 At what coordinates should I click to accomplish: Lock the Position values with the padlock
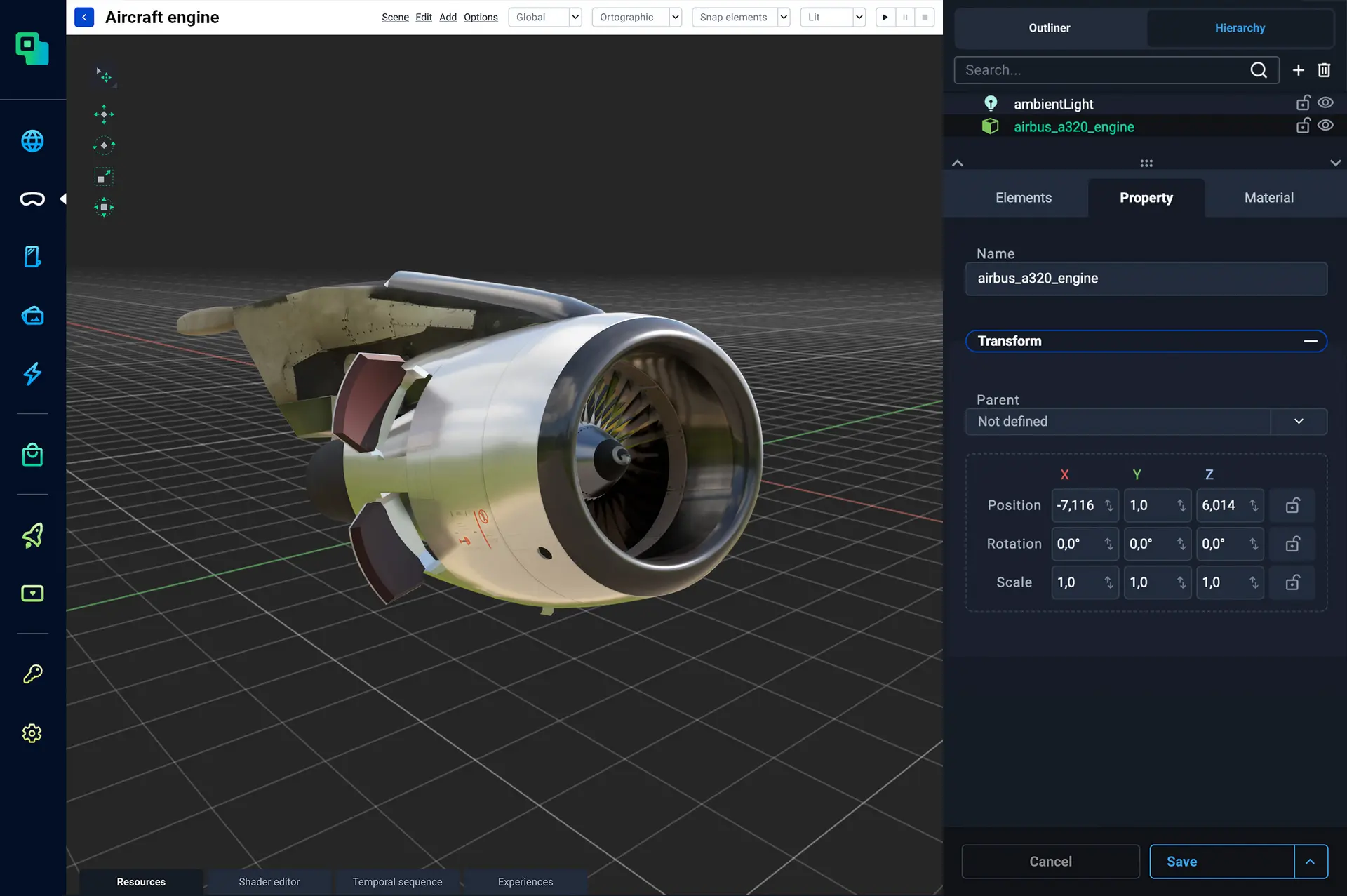pos(1292,505)
